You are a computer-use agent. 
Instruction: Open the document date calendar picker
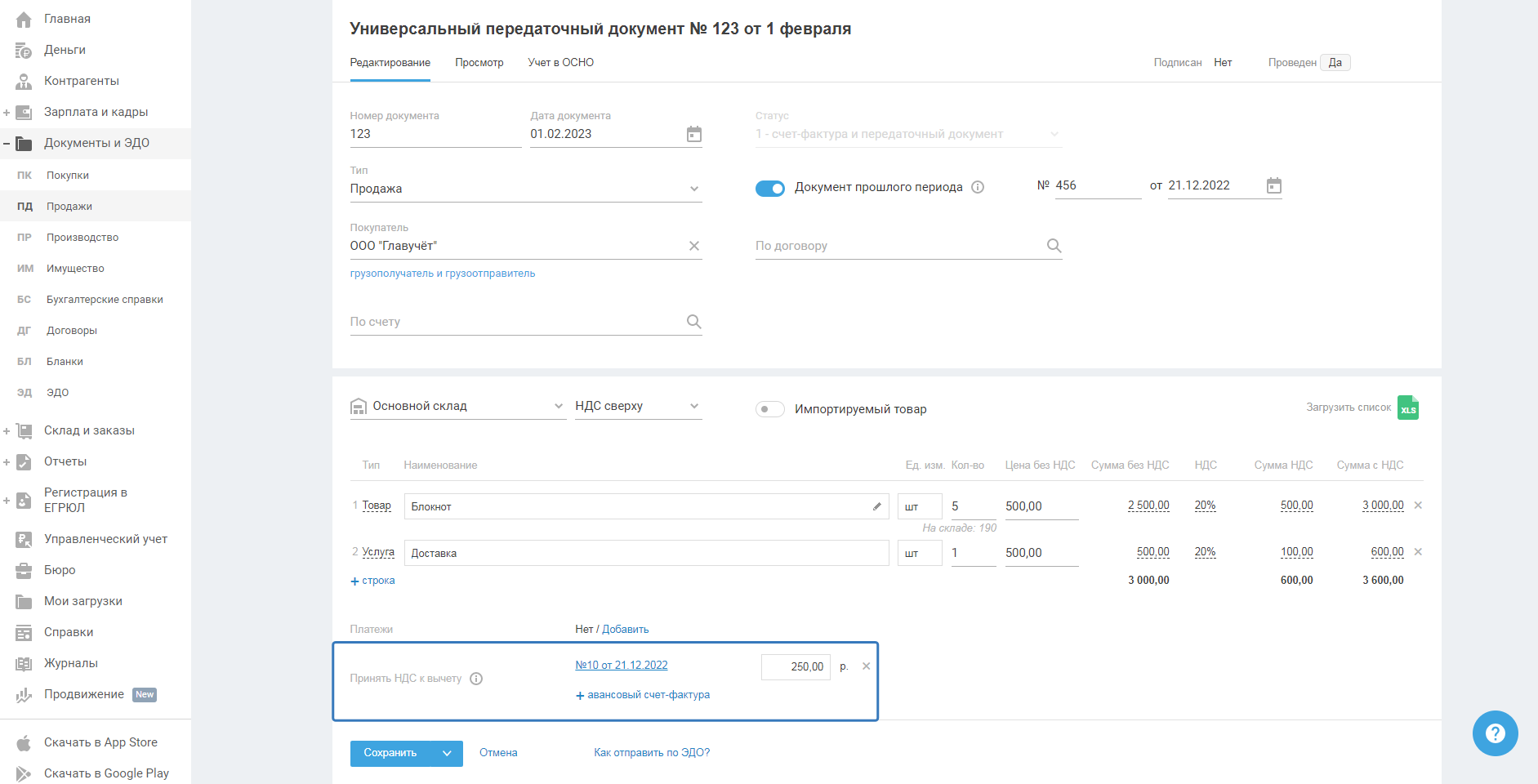693,135
